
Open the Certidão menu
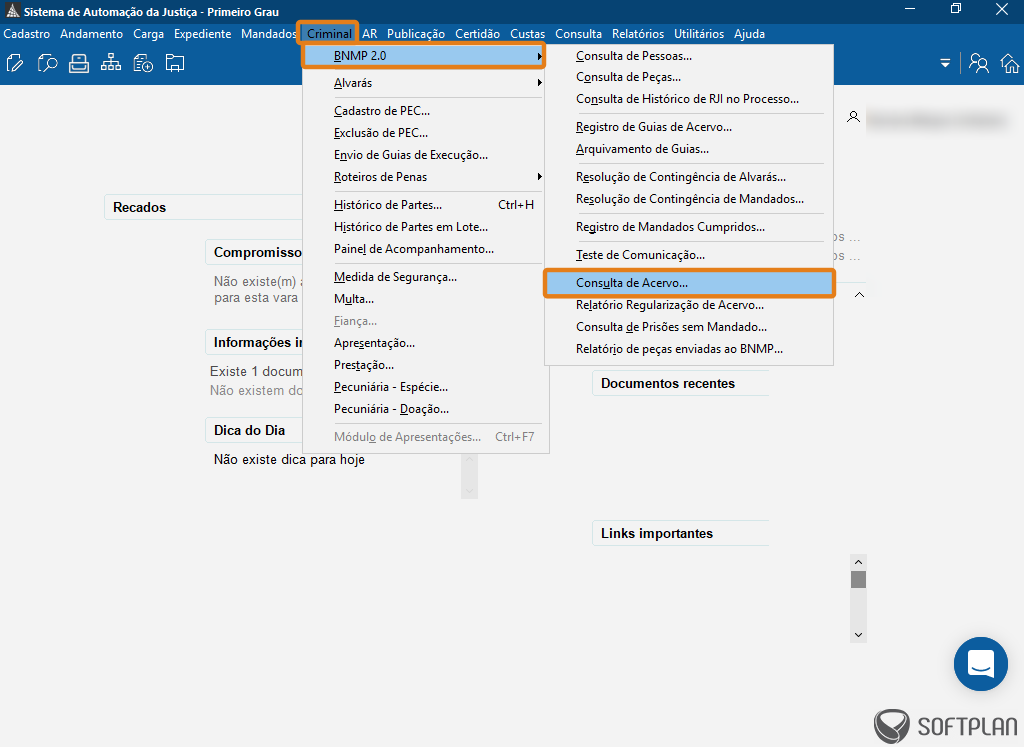(x=477, y=34)
